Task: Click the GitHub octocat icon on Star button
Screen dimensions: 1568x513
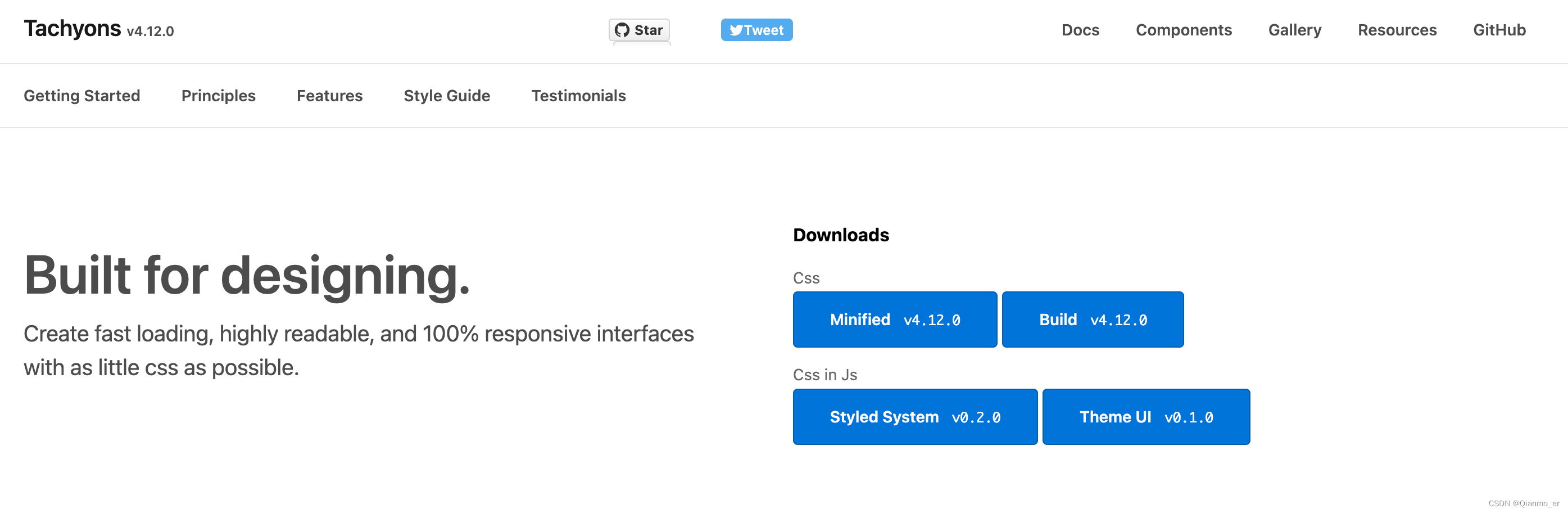Action: [622, 30]
